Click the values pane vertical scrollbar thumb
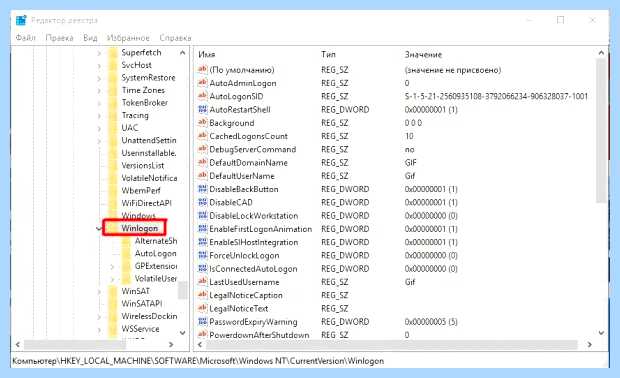 [x=601, y=131]
